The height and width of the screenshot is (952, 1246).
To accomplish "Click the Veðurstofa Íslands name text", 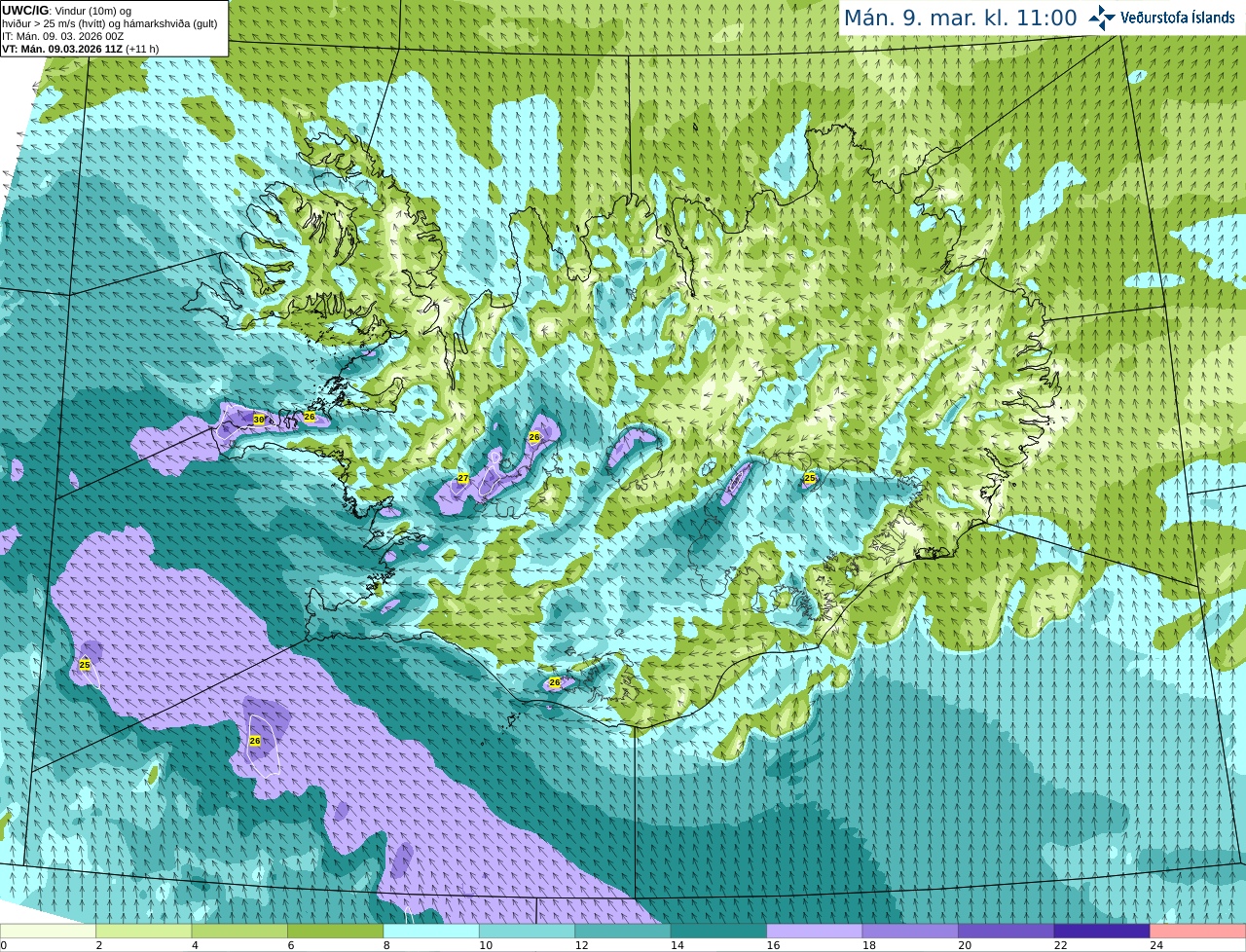I will 1178,18.
